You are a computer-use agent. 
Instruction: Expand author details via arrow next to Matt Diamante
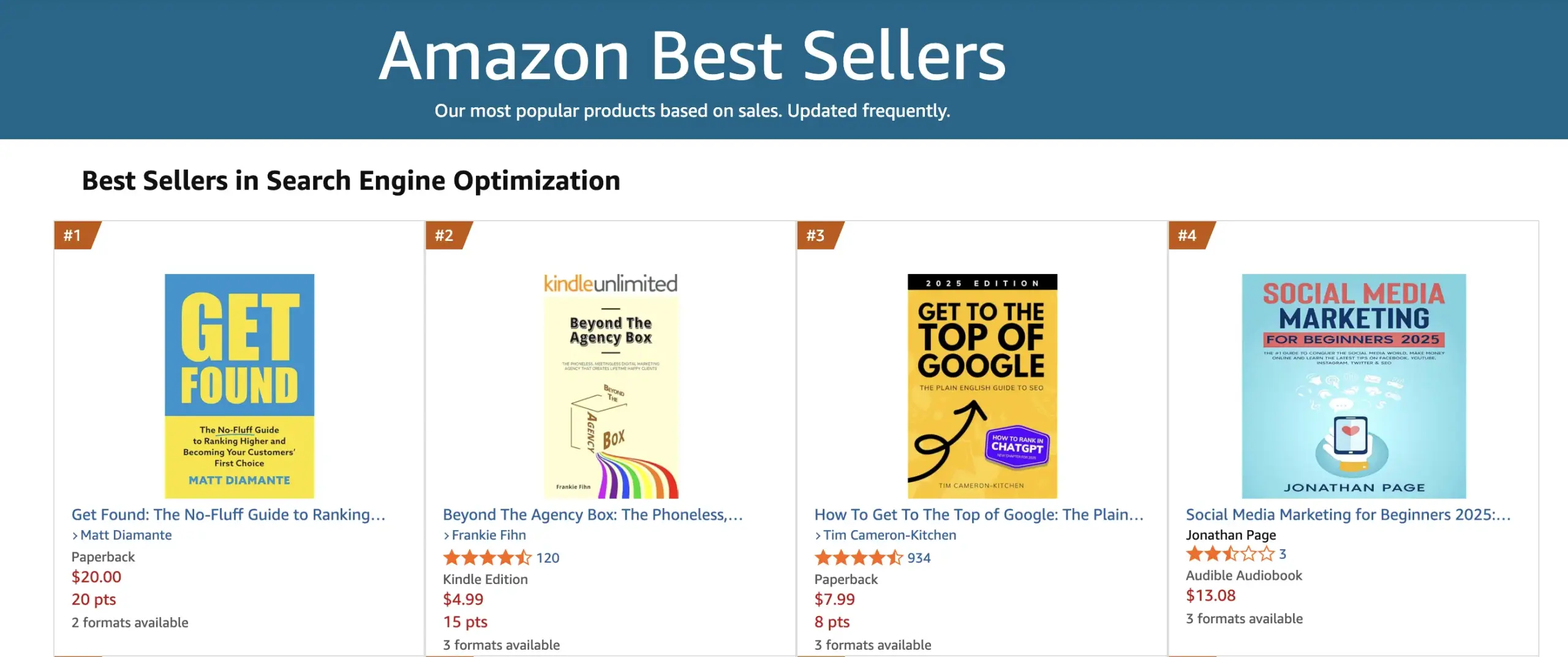coord(75,535)
